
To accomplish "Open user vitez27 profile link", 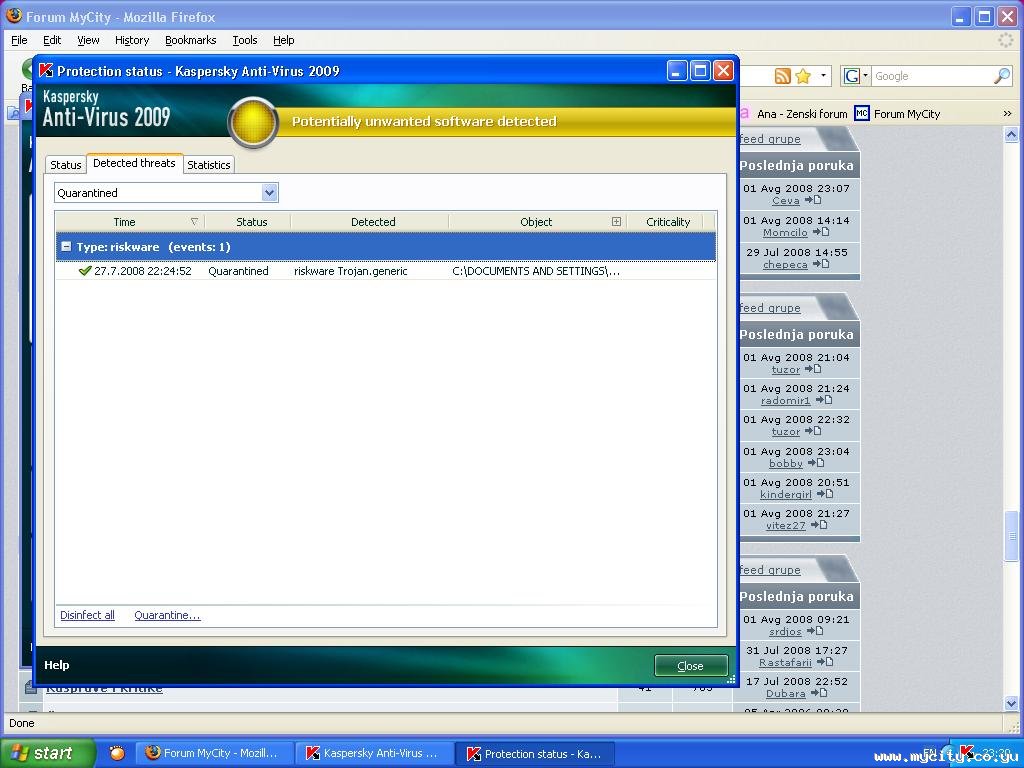I will click(786, 525).
